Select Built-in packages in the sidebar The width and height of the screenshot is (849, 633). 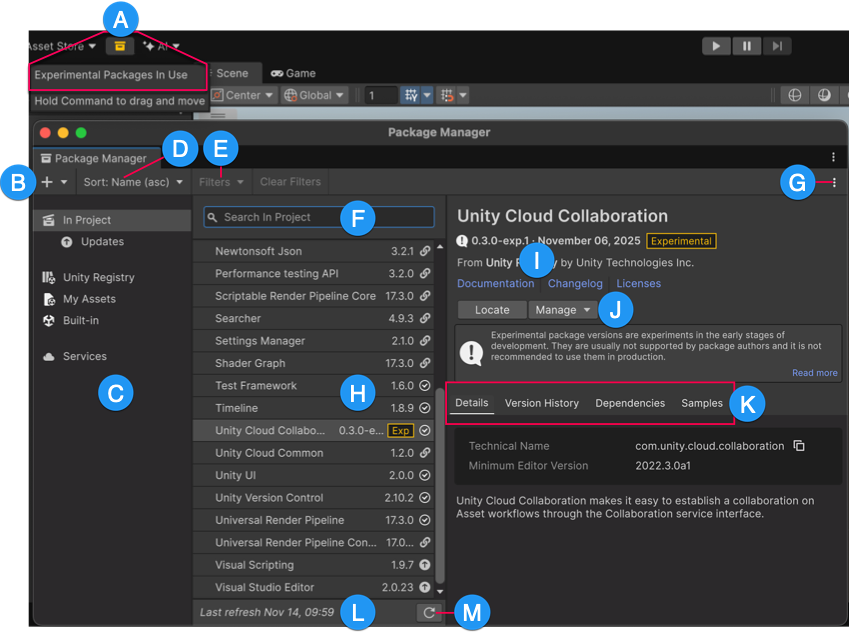[80, 321]
